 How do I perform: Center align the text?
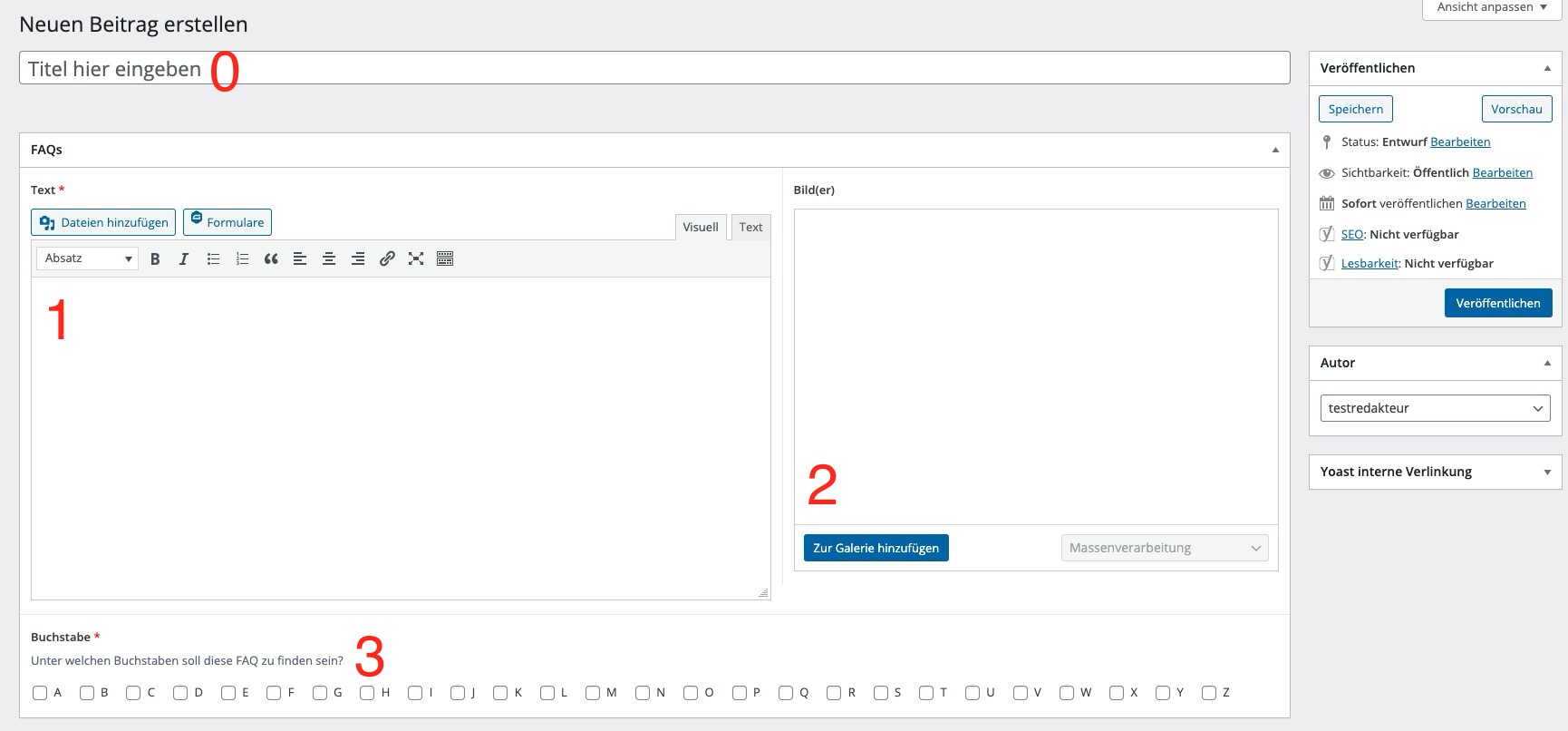point(329,258)
